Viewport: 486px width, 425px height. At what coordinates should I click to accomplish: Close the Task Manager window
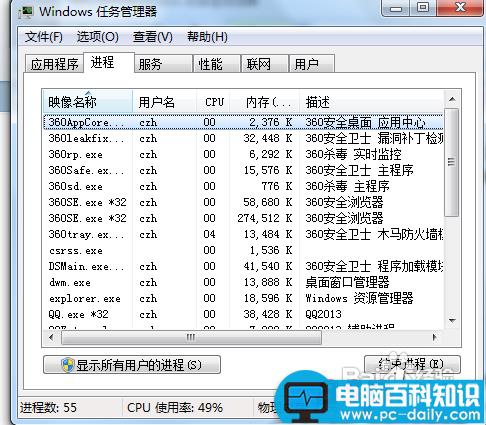click(460, 8)
